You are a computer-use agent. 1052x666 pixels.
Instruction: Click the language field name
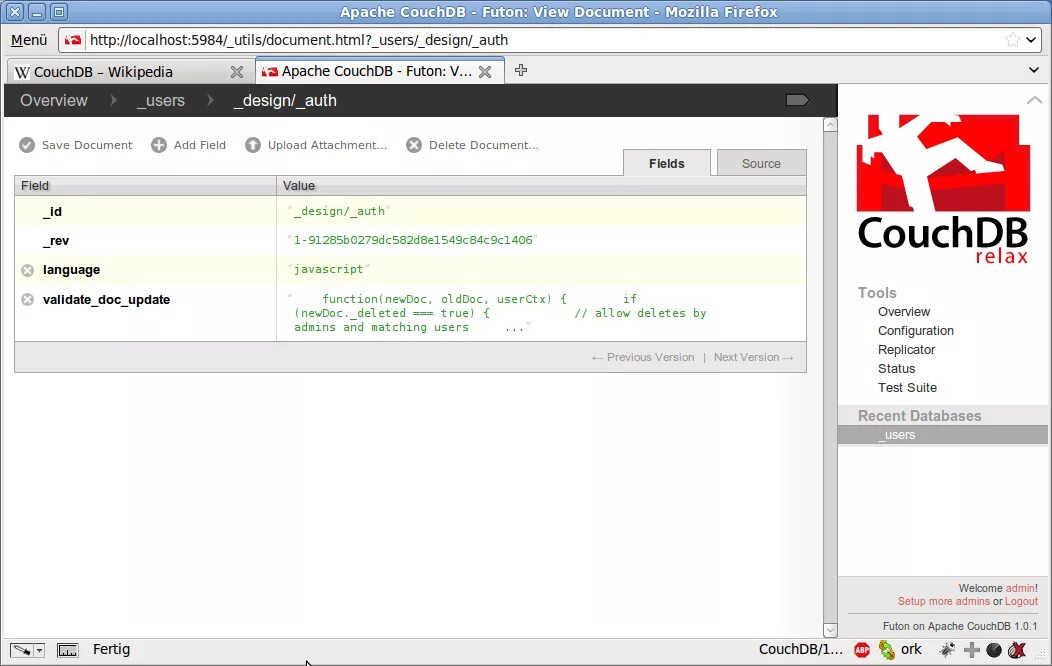pyautogui.click(x=71, y=270)
